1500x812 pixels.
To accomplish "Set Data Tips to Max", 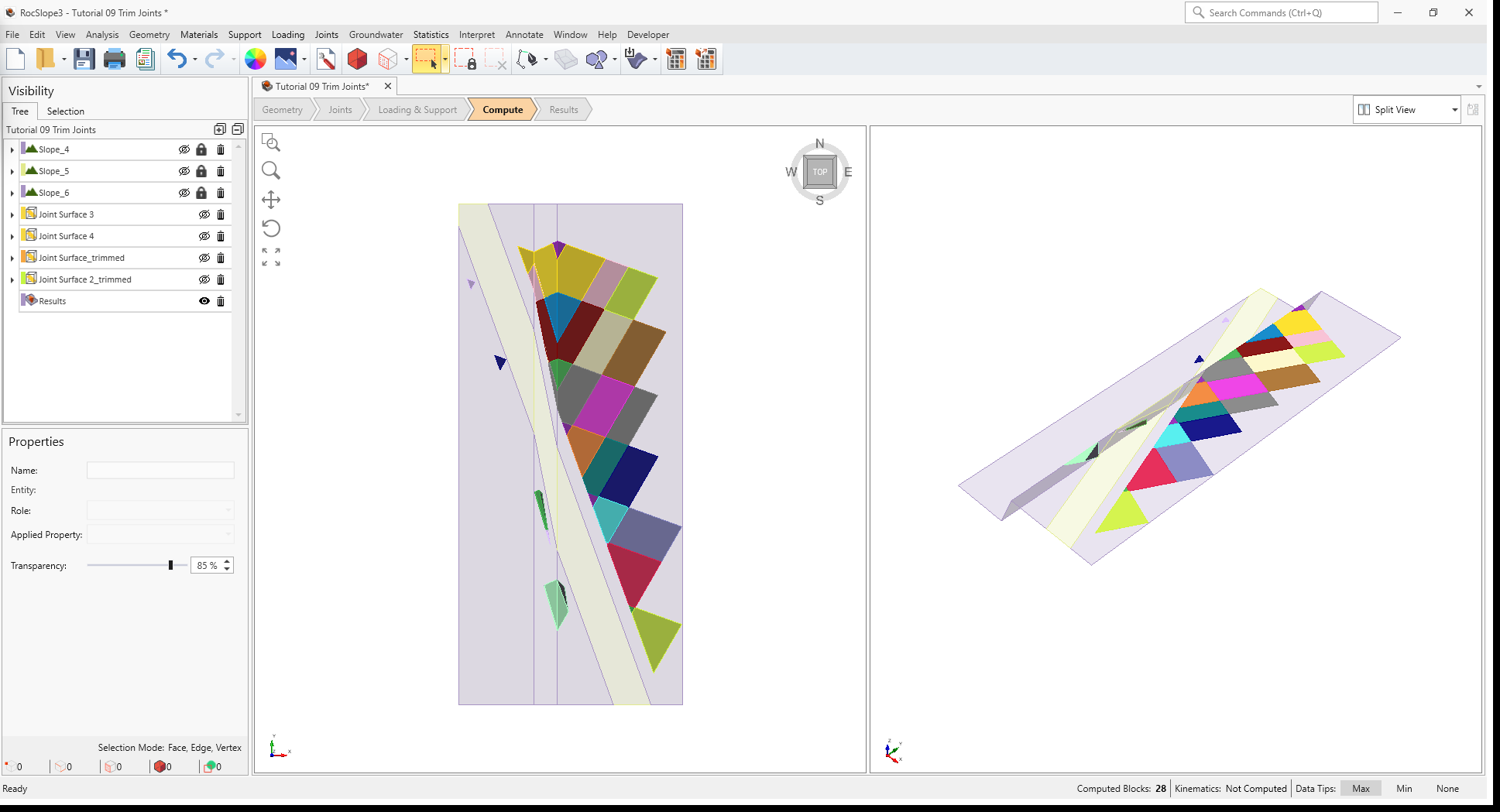I will [1361, 789].
